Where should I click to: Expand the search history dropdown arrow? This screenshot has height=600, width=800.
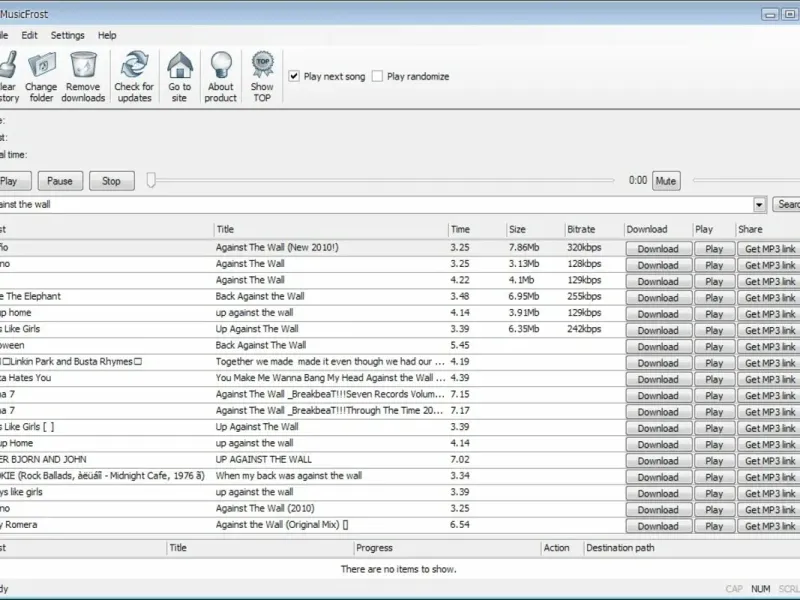point(760,204)
